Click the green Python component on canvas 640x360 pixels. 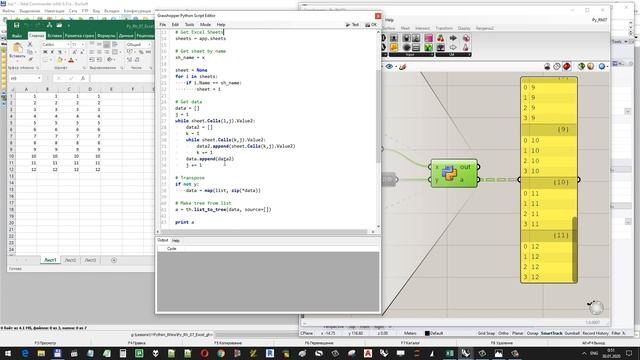pyautogui.click(x=454, y=173)
